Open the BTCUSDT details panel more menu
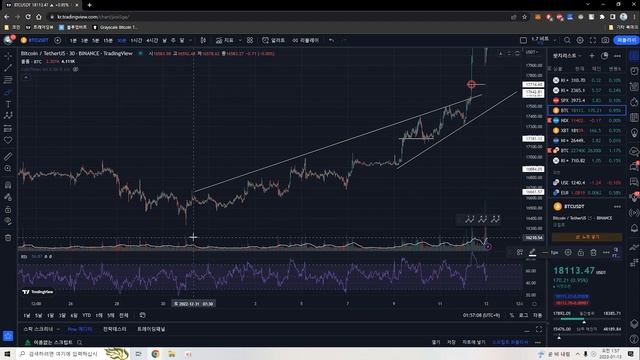 tap(617, 207)
